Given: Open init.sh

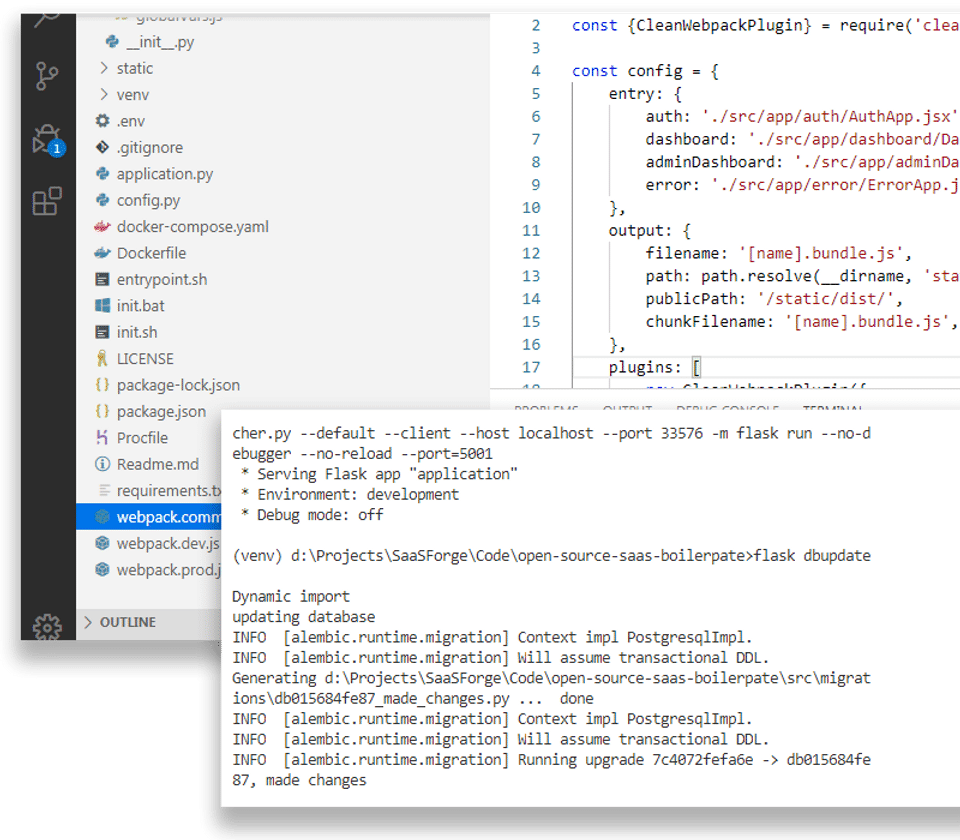Looking at the screenshot, I should click(x=137, y=332).
